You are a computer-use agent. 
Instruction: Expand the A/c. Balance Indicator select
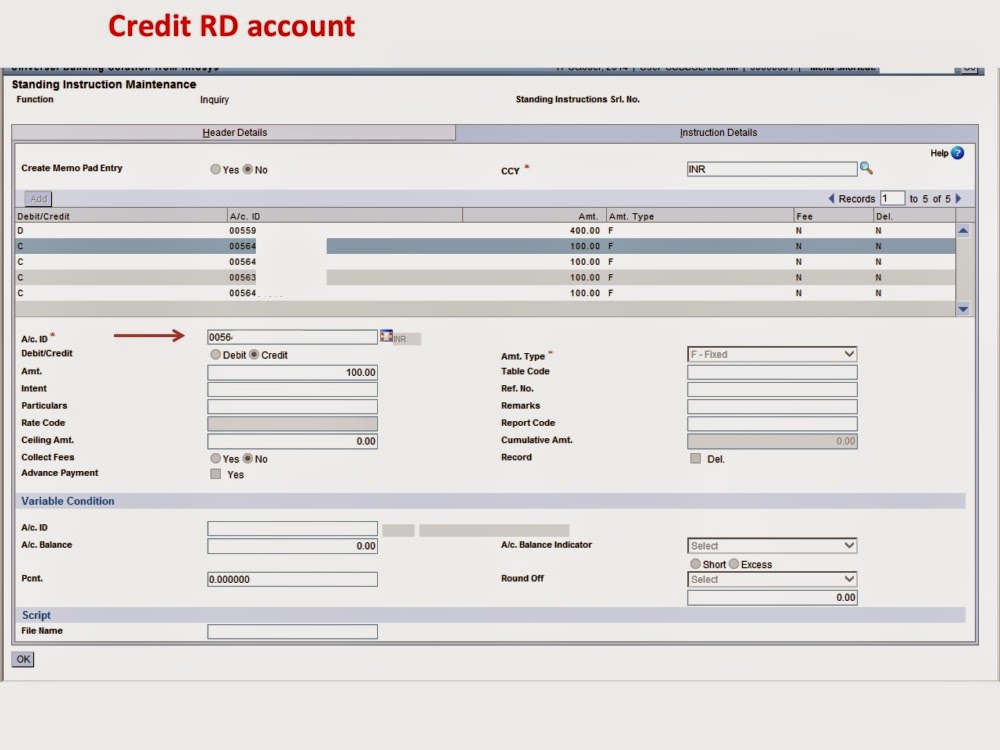[x=849, y=545]
